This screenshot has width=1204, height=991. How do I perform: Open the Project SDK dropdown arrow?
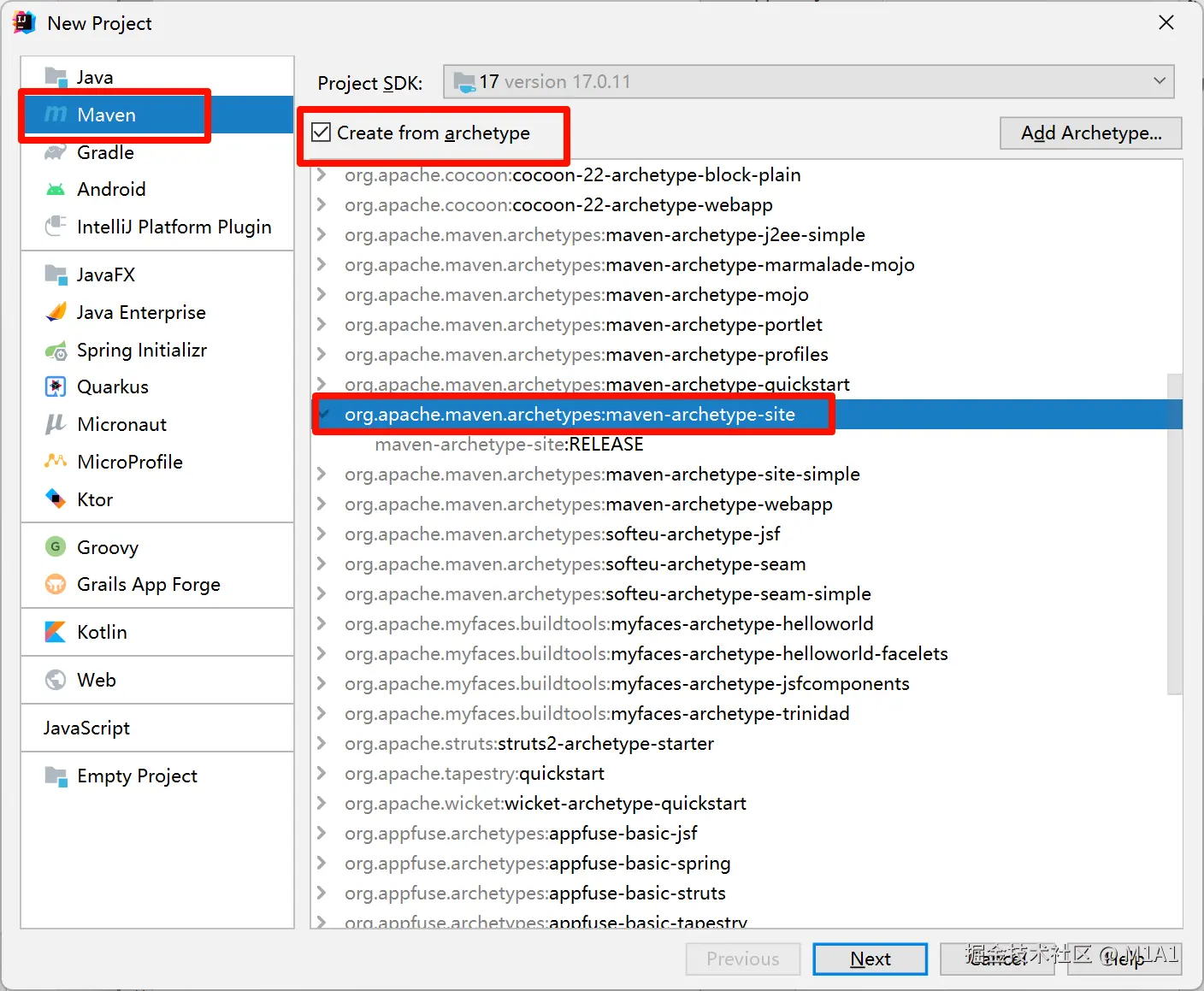pos(1160,81)
